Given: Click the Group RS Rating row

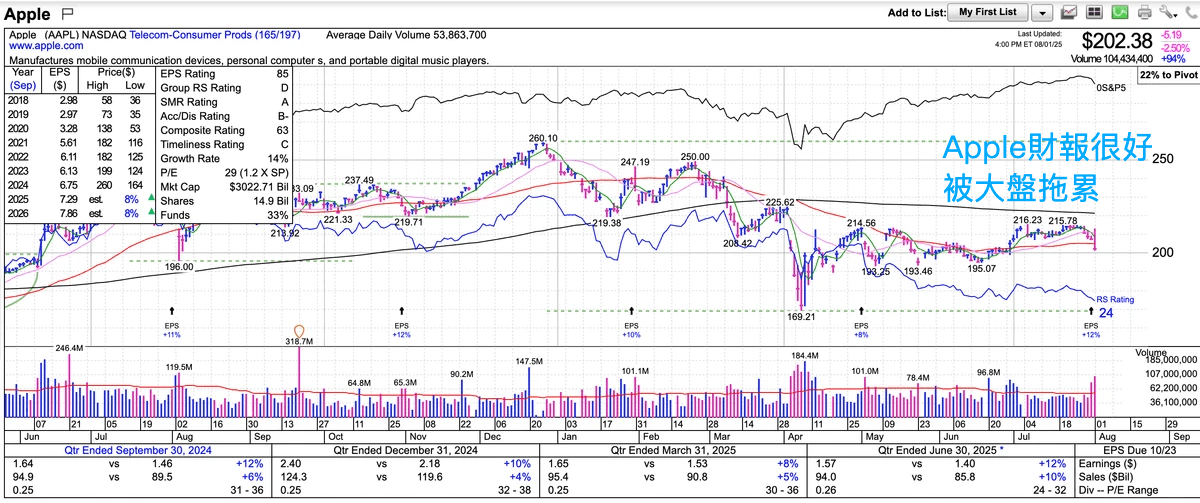Looking at the screenshot, I should [225, 87].
